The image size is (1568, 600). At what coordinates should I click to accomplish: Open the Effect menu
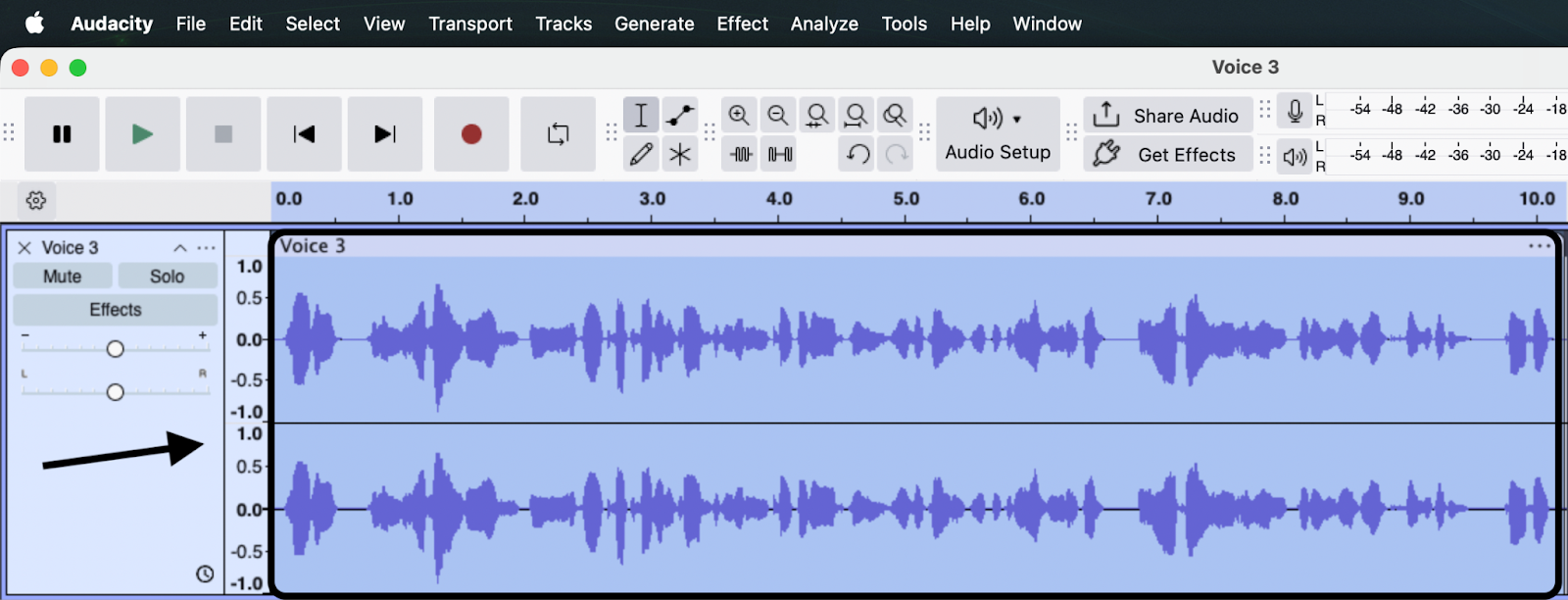point(742,24)
